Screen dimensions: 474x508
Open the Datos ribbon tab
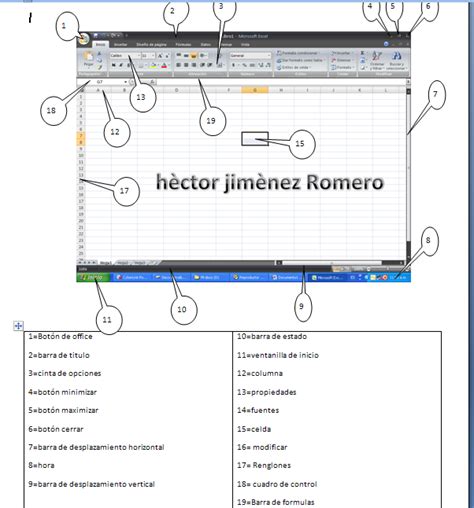[206, 44]
